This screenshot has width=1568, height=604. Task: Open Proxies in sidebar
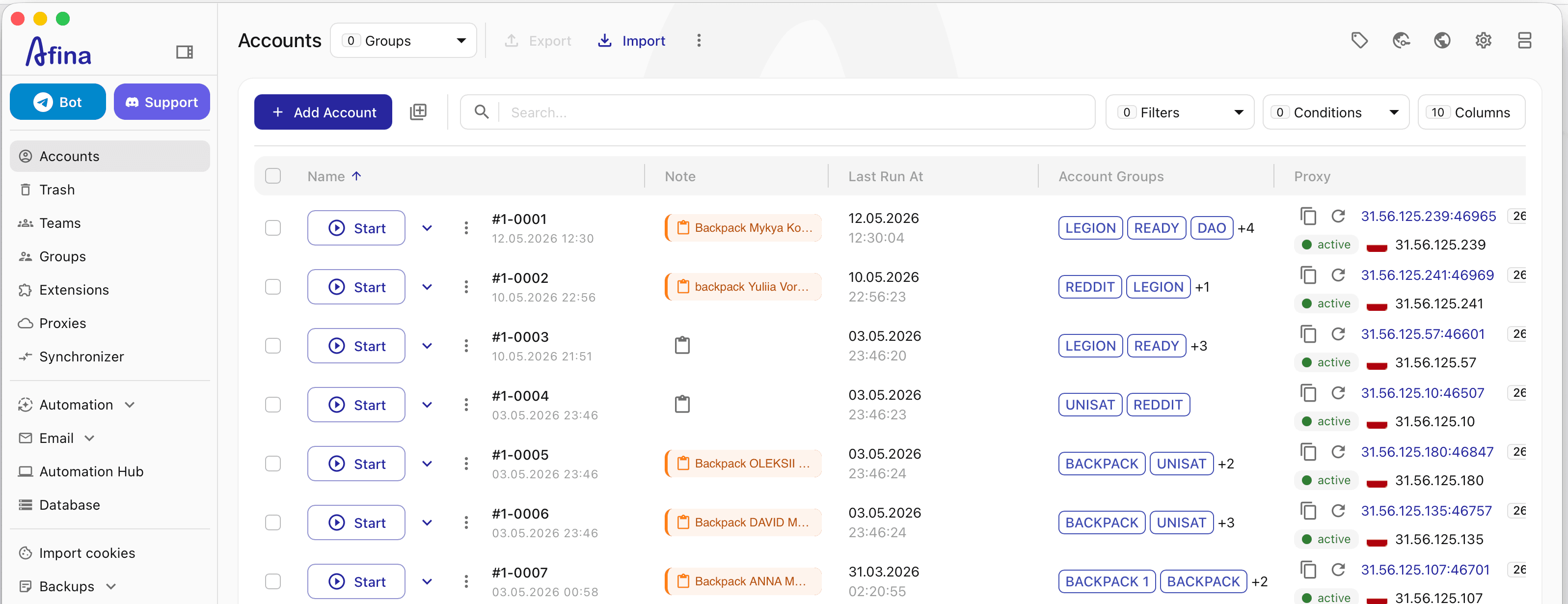(109, 323)
